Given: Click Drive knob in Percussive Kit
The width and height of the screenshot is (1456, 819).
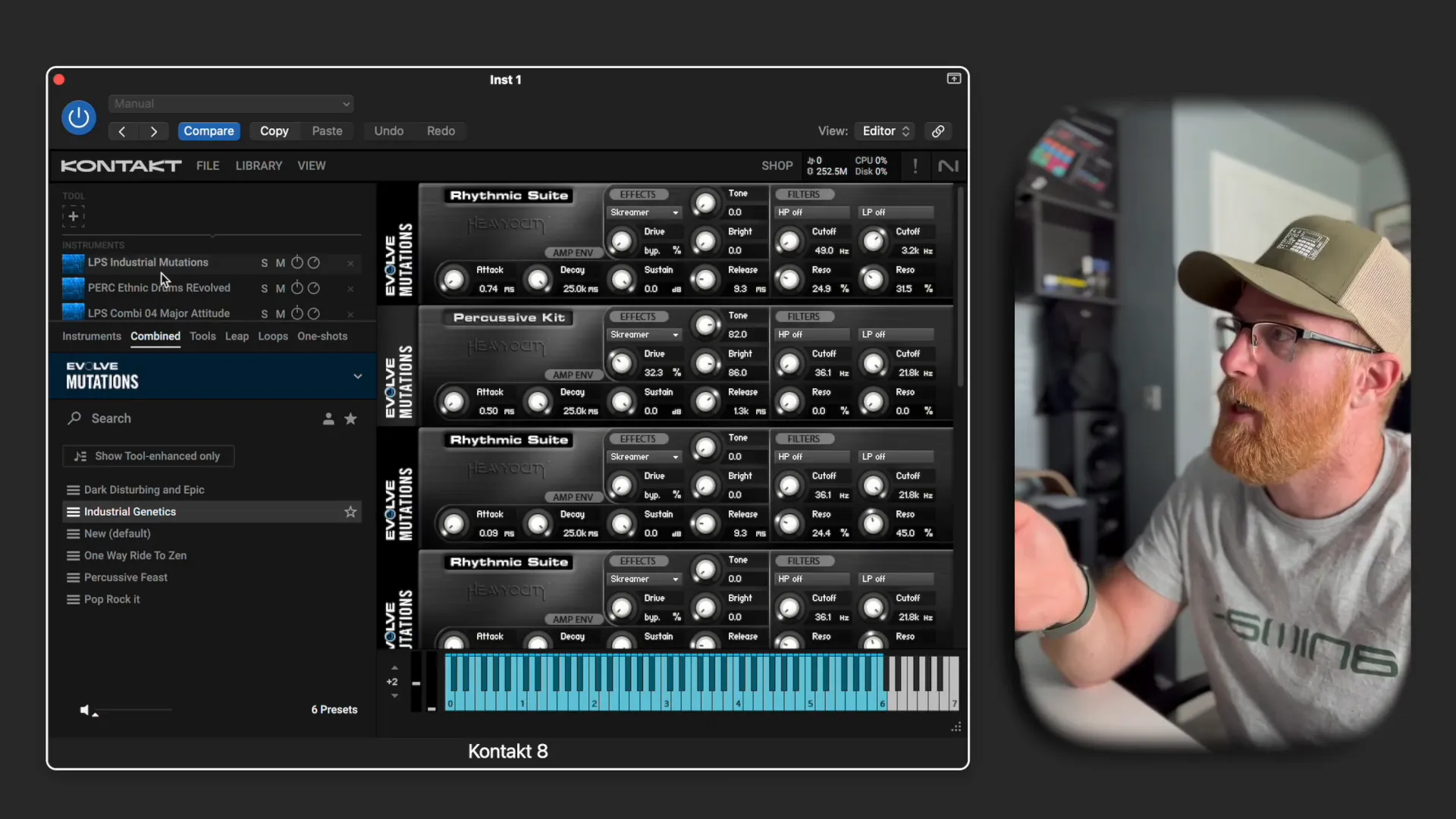Looking at the screenshot, I should tap(621, 363).
